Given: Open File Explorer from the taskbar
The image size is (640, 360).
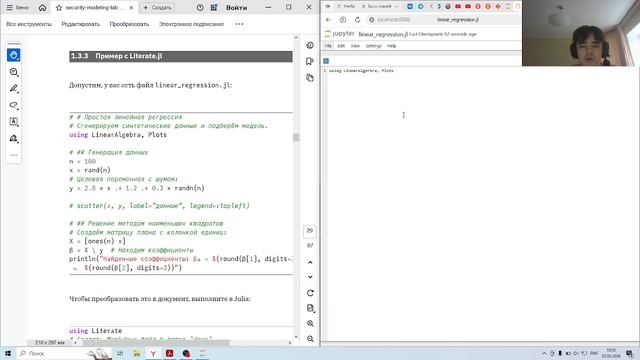Looking at the screenshot, I should pos(136,353).
